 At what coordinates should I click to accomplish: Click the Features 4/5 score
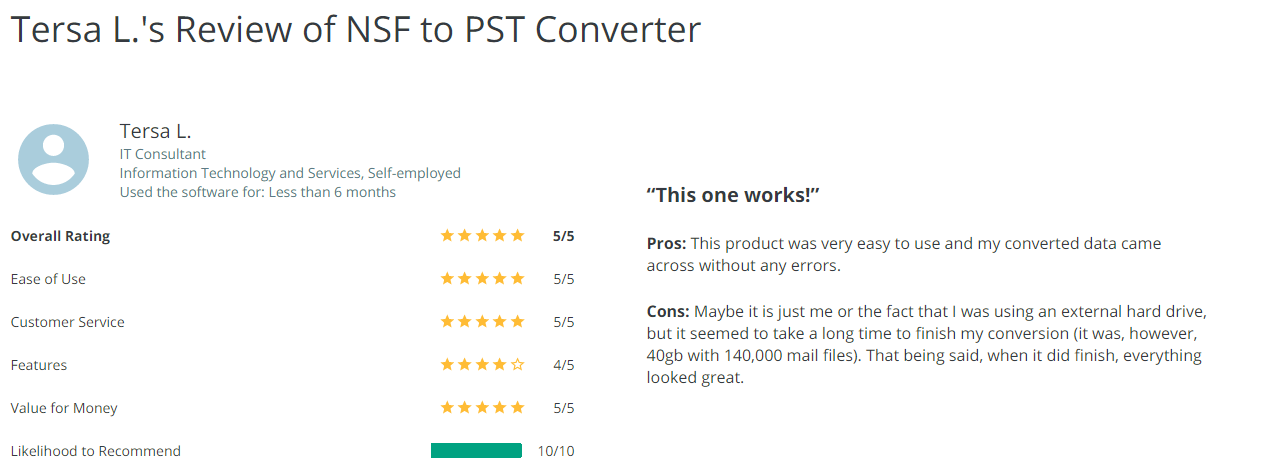point(564,366)
